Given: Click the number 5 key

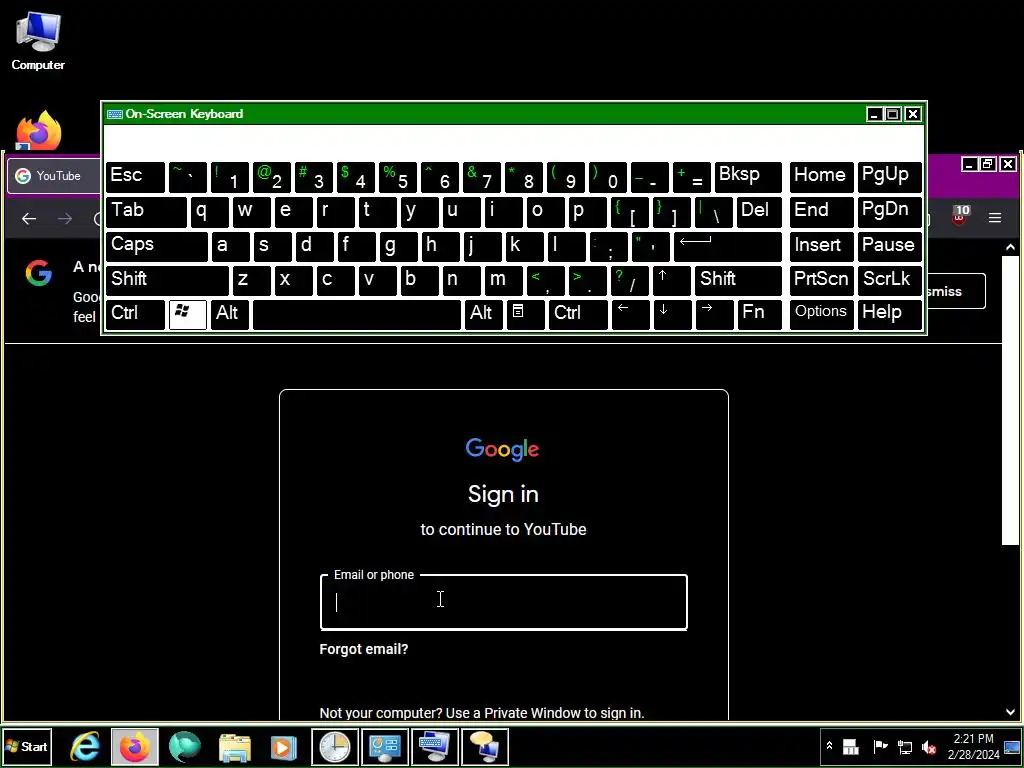Looking at the screenshot, I should (398, 177).
